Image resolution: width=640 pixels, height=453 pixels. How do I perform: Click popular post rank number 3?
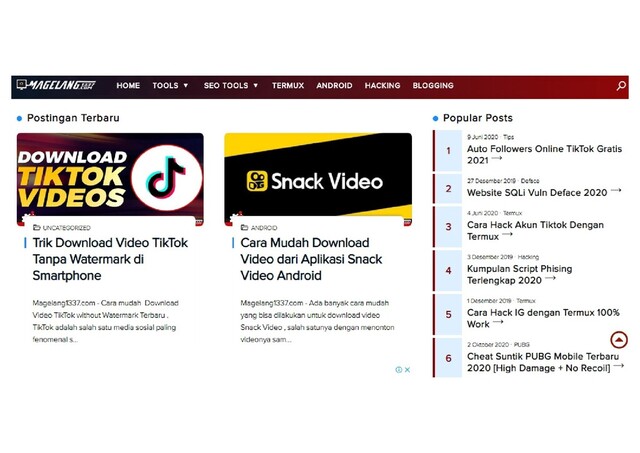pos(448,227)
